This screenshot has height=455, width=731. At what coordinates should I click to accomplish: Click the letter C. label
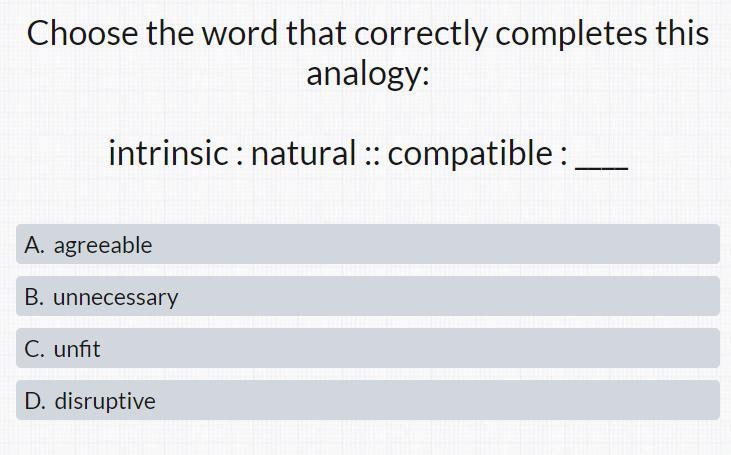coord(34,349)
